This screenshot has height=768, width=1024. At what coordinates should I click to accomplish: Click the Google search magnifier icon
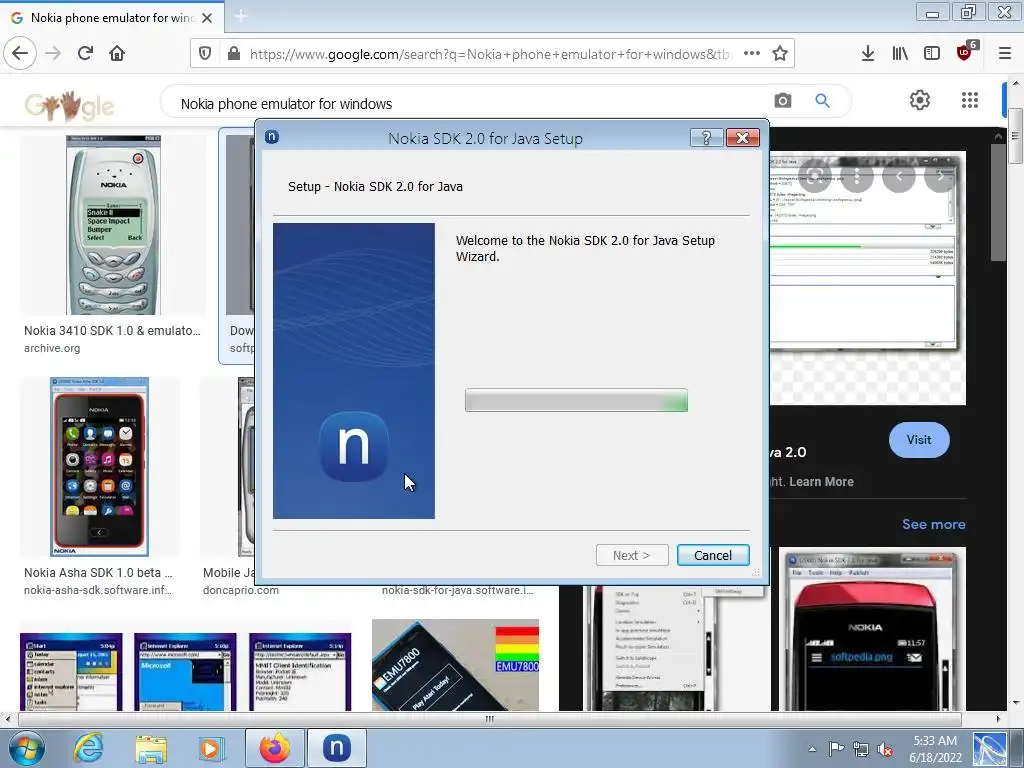822,101
